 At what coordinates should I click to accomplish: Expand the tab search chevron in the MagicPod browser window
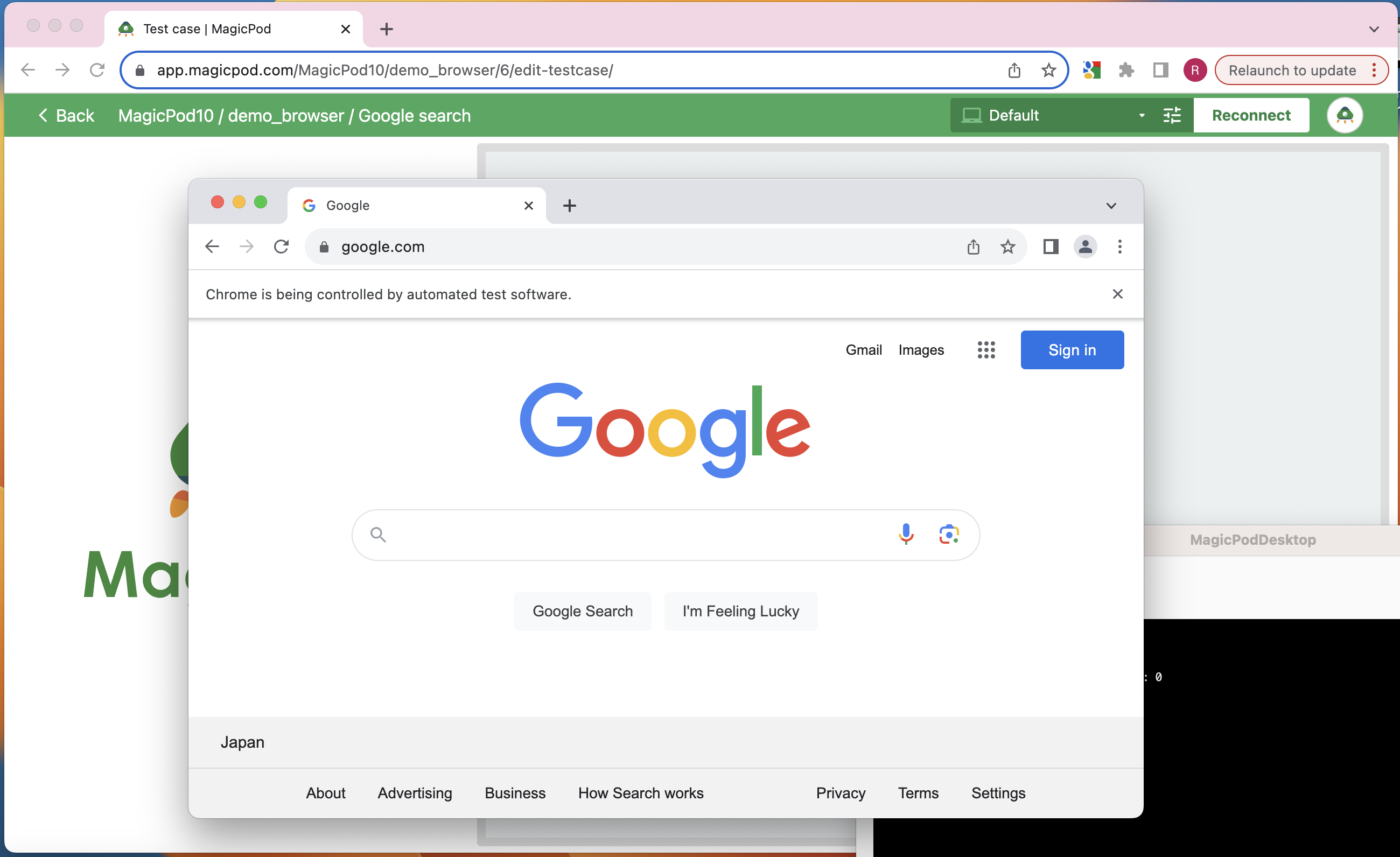click(x=1374, y=29)
